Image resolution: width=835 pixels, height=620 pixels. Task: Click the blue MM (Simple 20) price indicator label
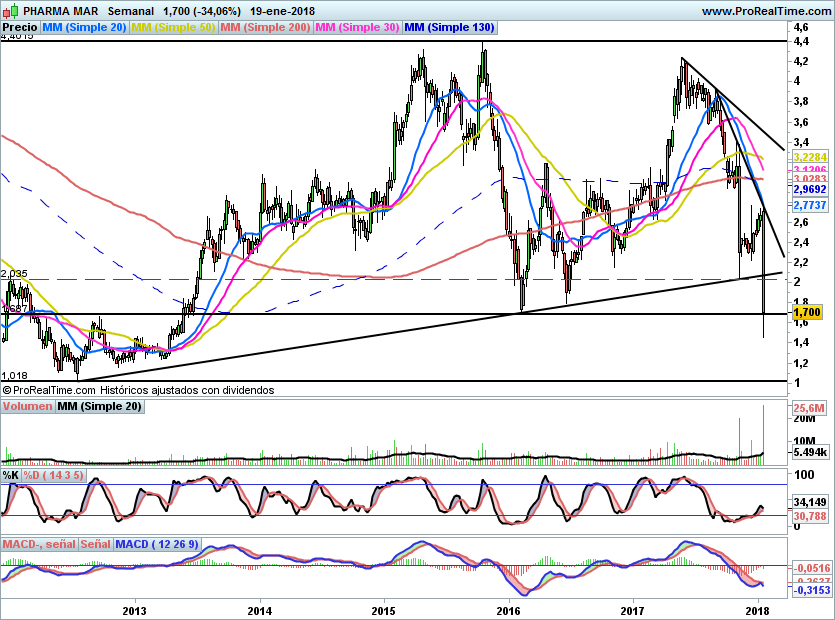[x=85, y=28]
